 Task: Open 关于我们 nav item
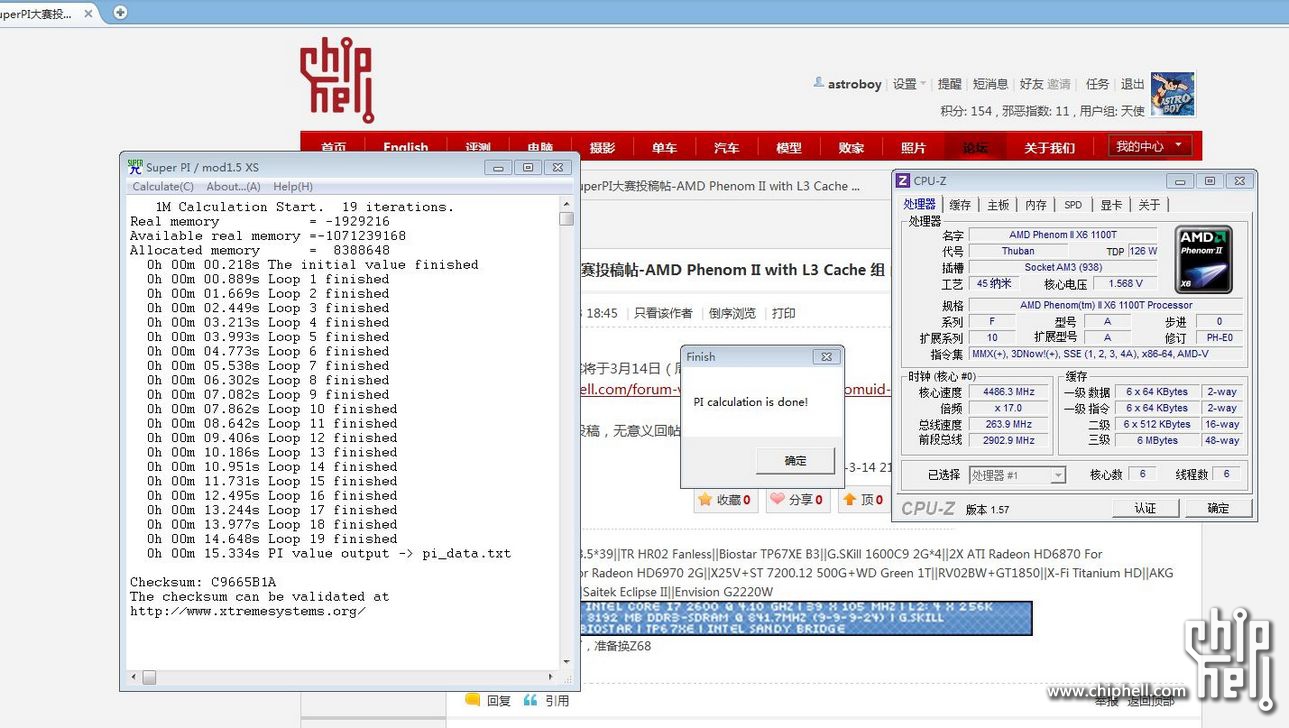pyautogui.click(x=1049, y=148)
